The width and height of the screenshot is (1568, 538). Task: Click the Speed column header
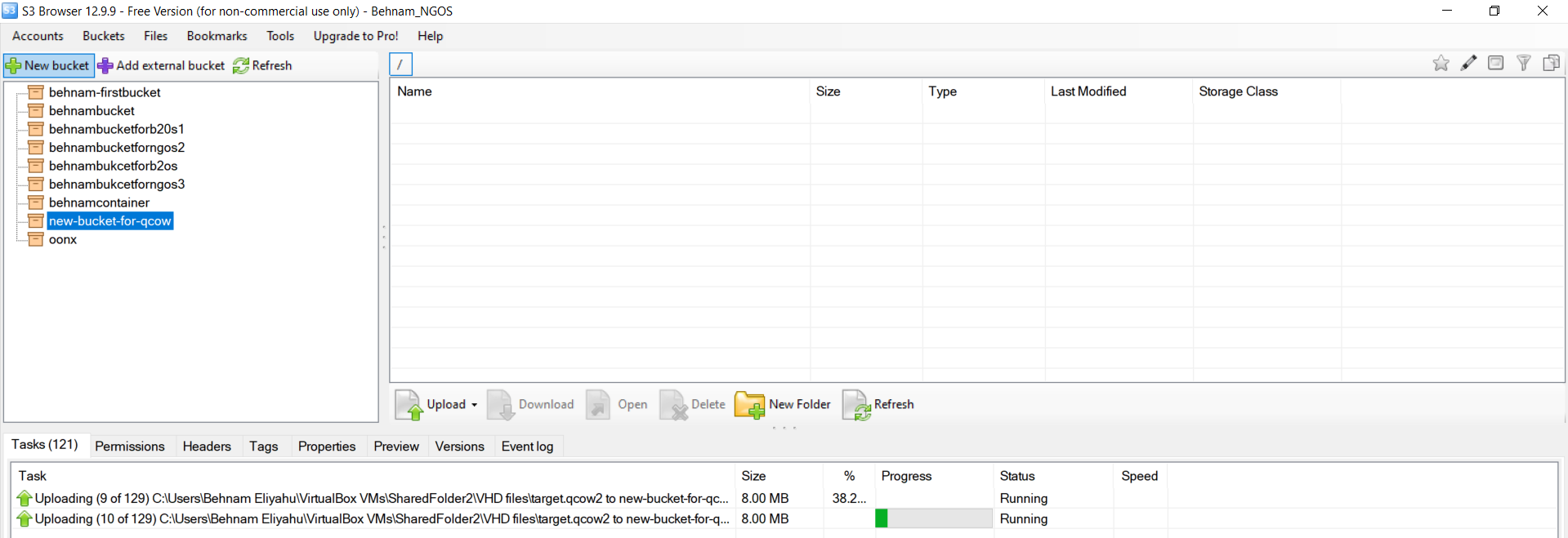coord(1141,476)
